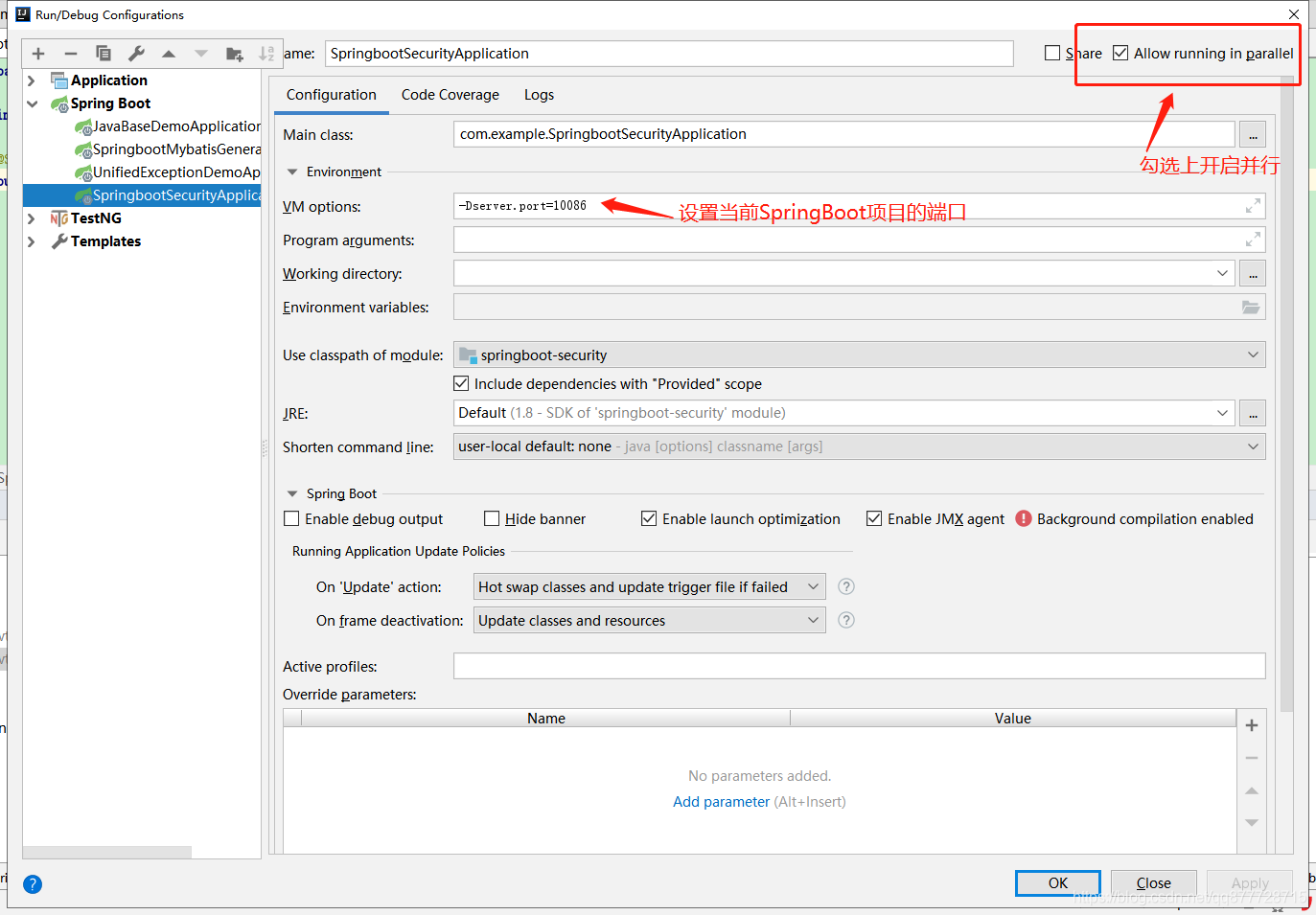Open Environment variables folder icon
Screen dimensions: 1316x915
[x=1251, y=308]
